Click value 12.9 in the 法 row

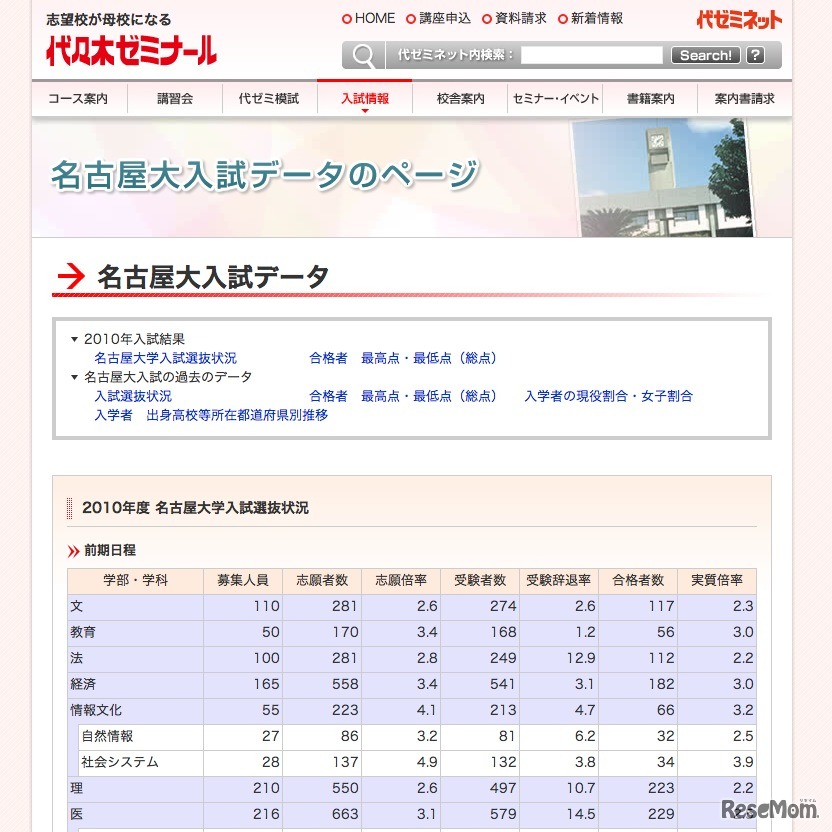pyautogui.click(x=581, y=658)
